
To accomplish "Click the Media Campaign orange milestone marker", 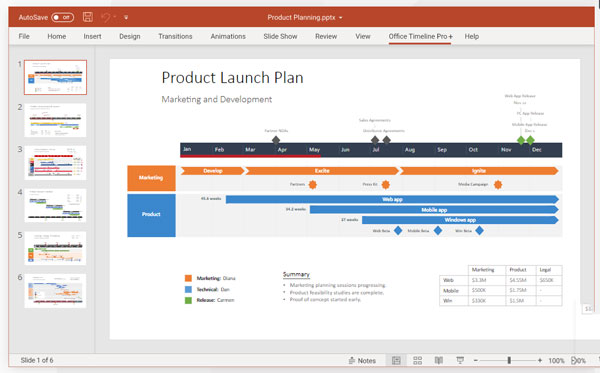I will coord(497,185).
